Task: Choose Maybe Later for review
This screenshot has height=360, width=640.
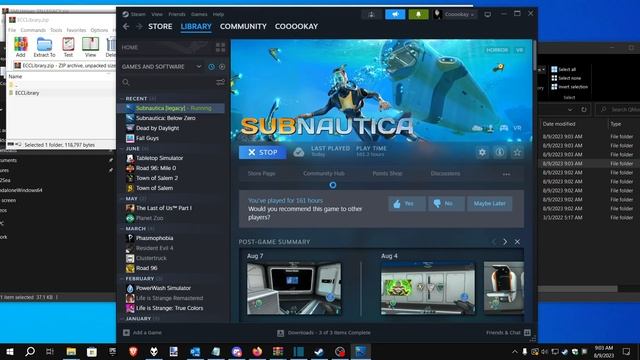Action: pyautogui.click(x=489, y=203)
